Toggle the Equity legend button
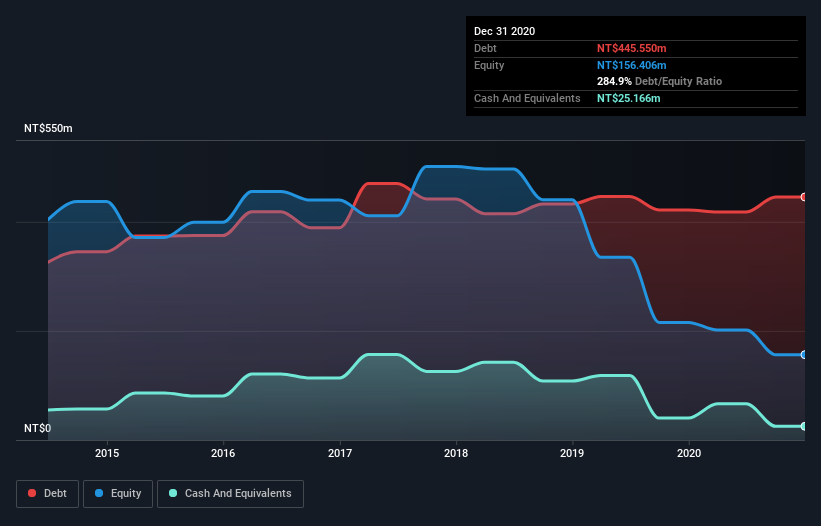821x526 pixels. coord(118,494)
